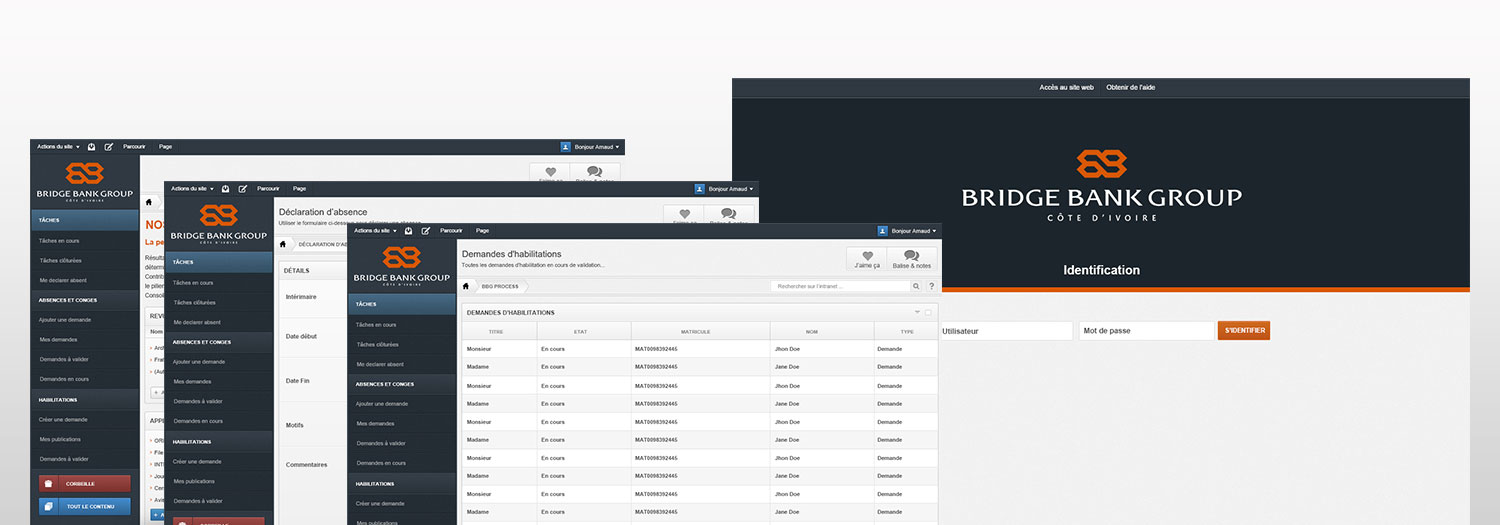Image resolution: width=1500 pixels, height=525 pixels.
Task: Open Actions du site dropdown in Déclaration d'absence window
Action: click(193, 188)
